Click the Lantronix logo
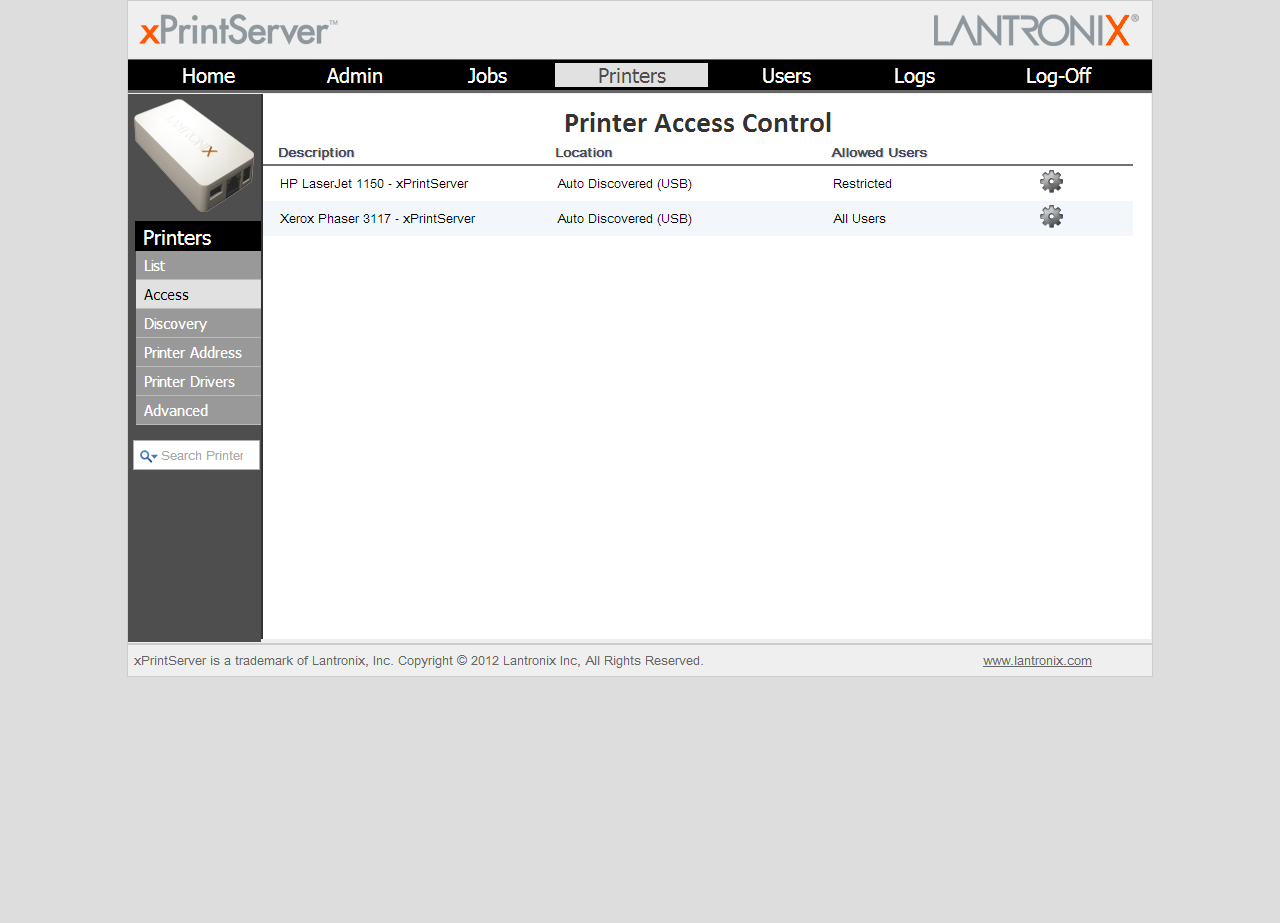This screenshot has height=923, width=1280. 1035,30
